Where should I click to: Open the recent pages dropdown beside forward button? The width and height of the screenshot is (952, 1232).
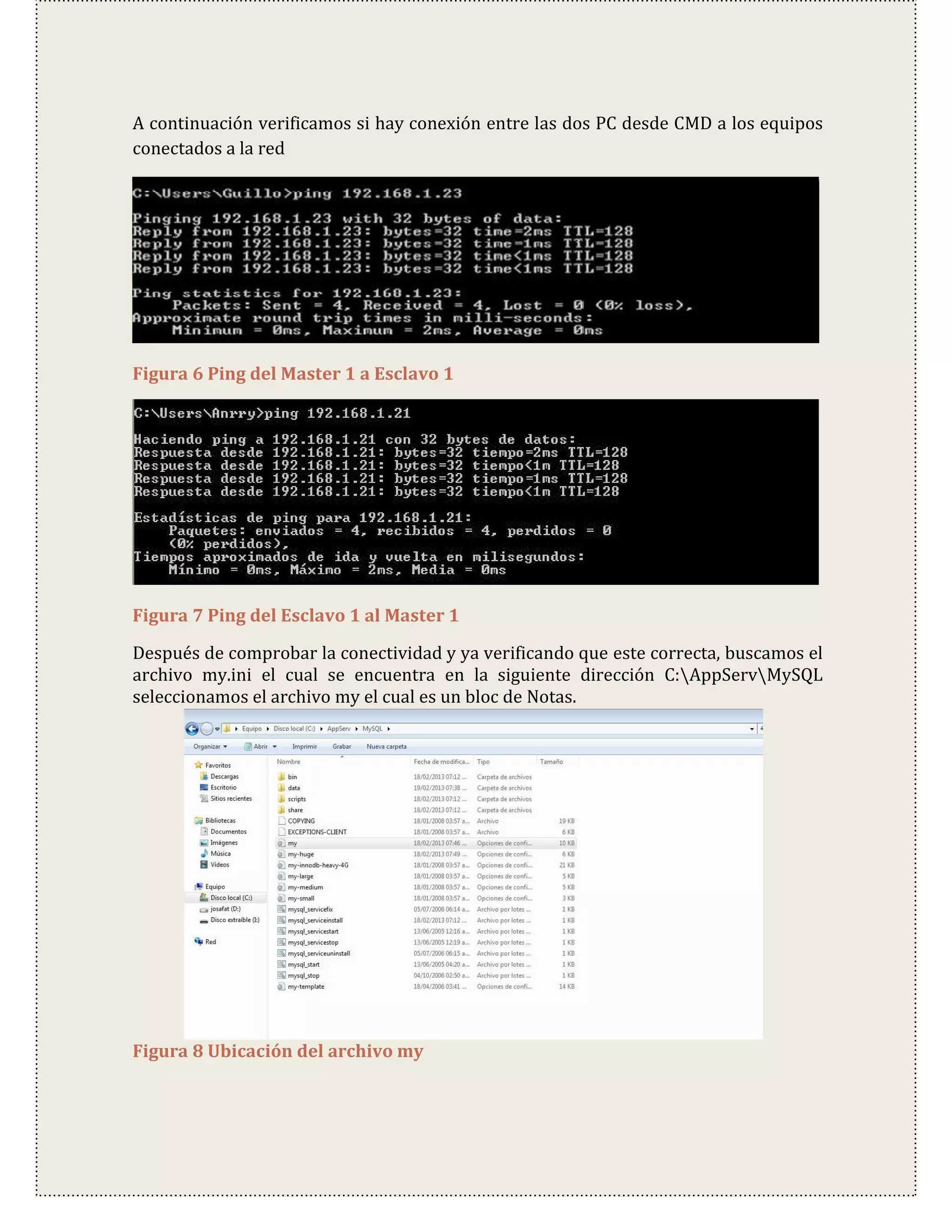click(x=217, y=729)
